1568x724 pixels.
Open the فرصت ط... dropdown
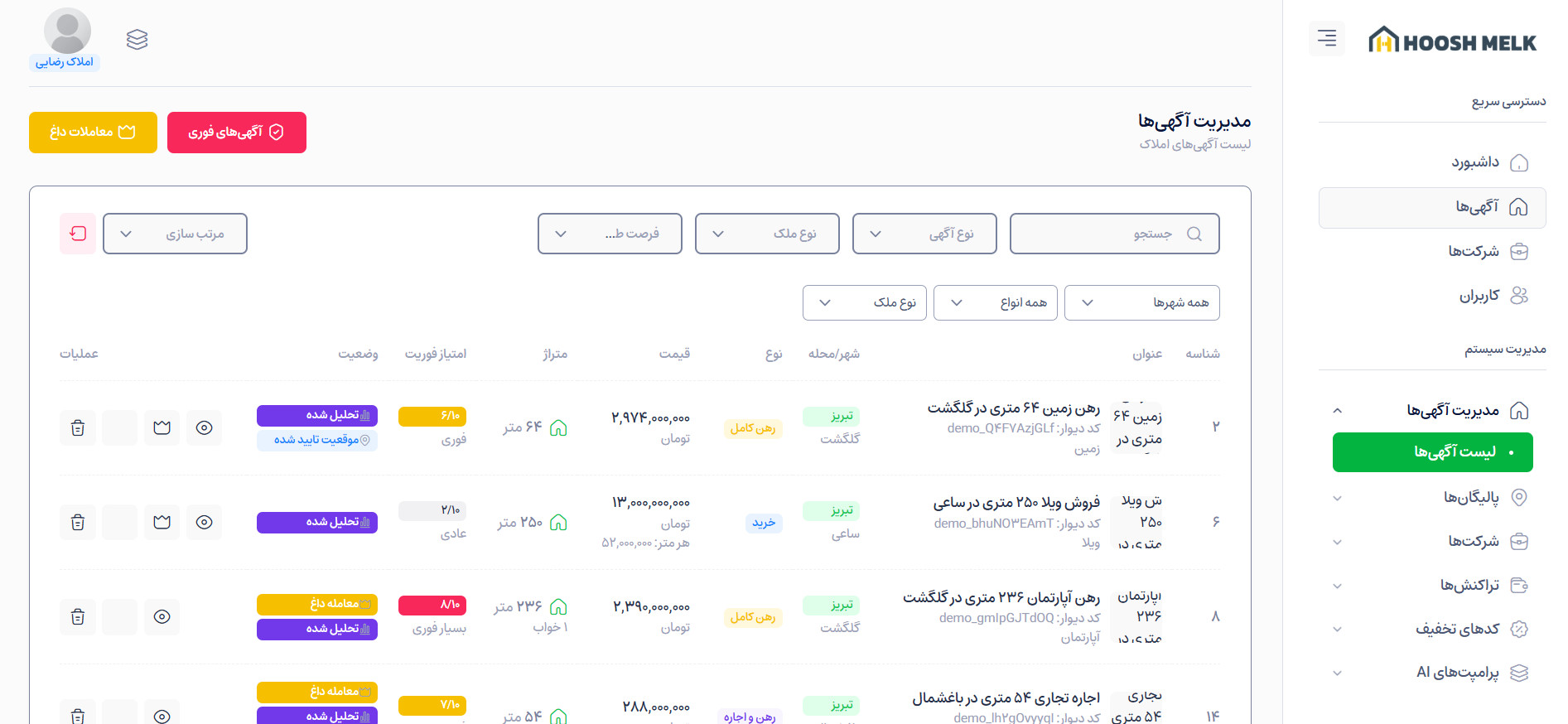coord(610,234)
